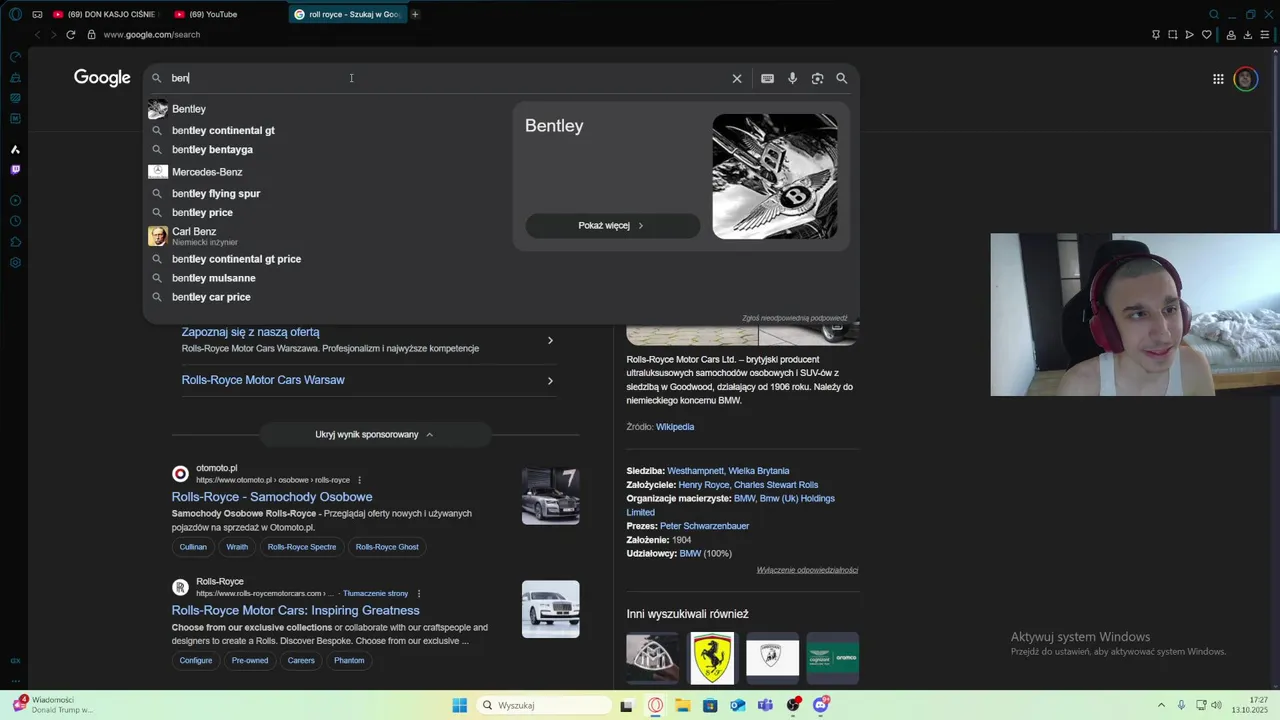
Task: Expand Rolls-Royce Motor Cars Warsaw chevron
Action: coord(550,380)
